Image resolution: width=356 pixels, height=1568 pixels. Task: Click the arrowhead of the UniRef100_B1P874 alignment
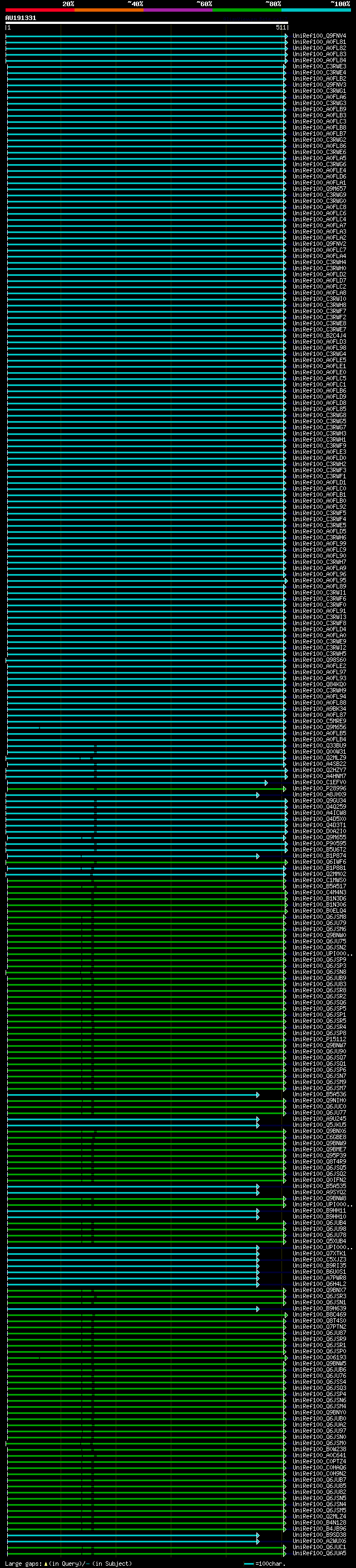tap(258, 856)
